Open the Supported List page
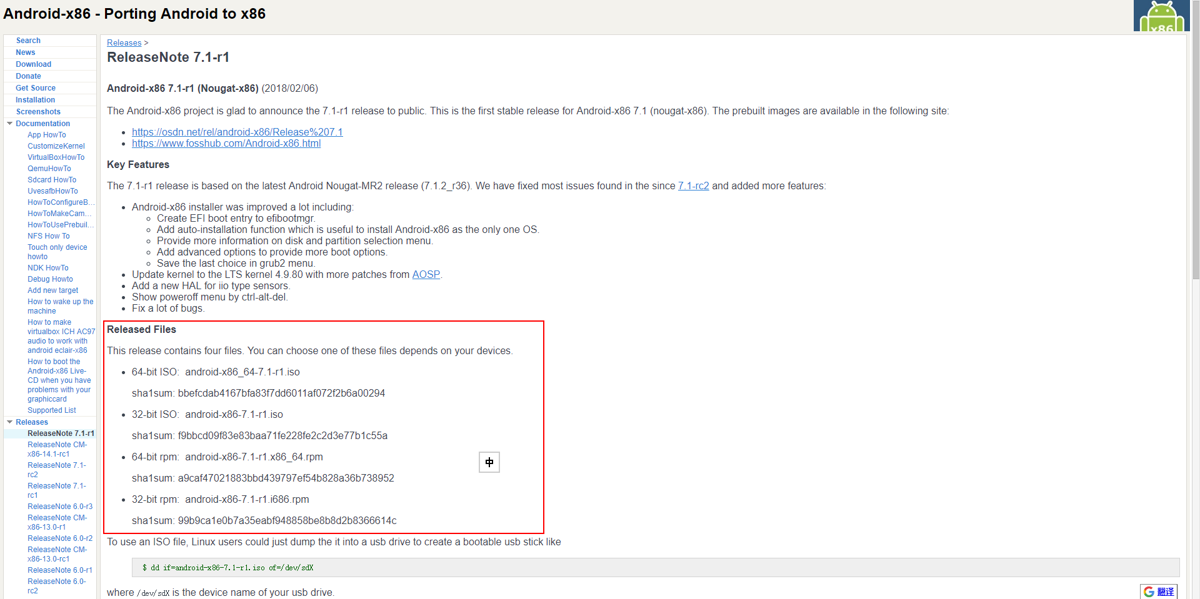 pyautogui.click(x=52, y=410)
